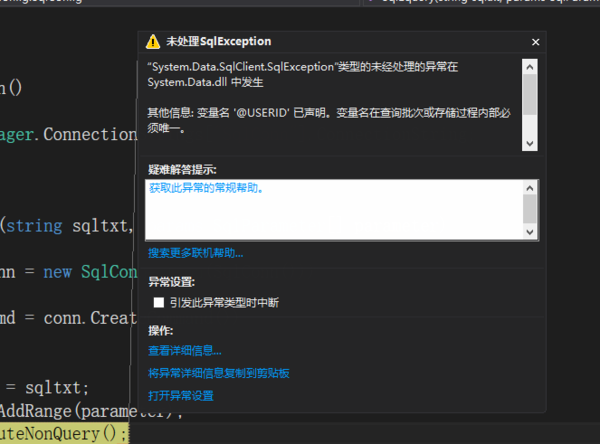The height and width of the screenshot is (444, 600).
Task: Click the 疑难解答提示 label
Action: coord(182,170)
